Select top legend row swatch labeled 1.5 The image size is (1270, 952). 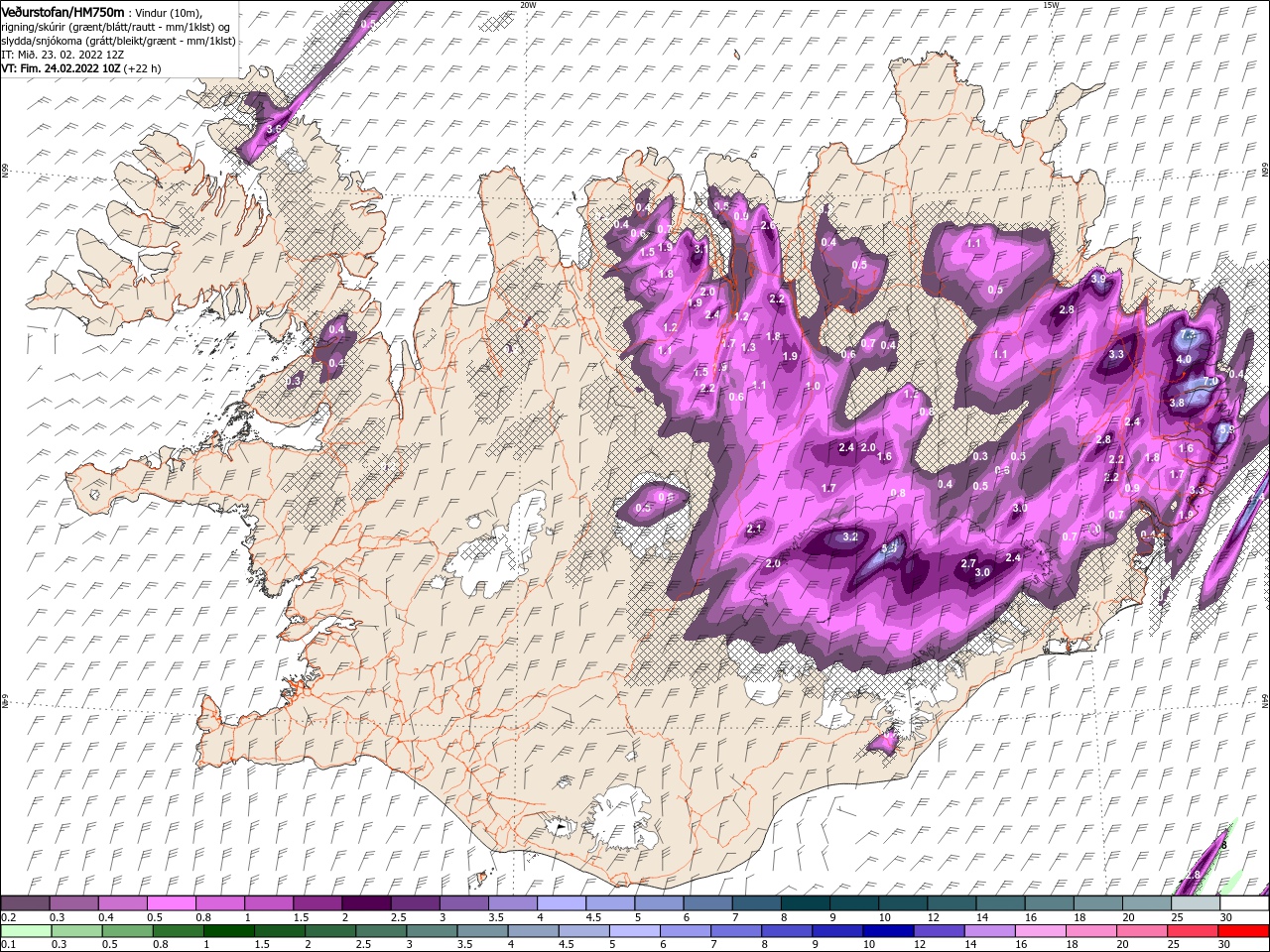[317, 903]
